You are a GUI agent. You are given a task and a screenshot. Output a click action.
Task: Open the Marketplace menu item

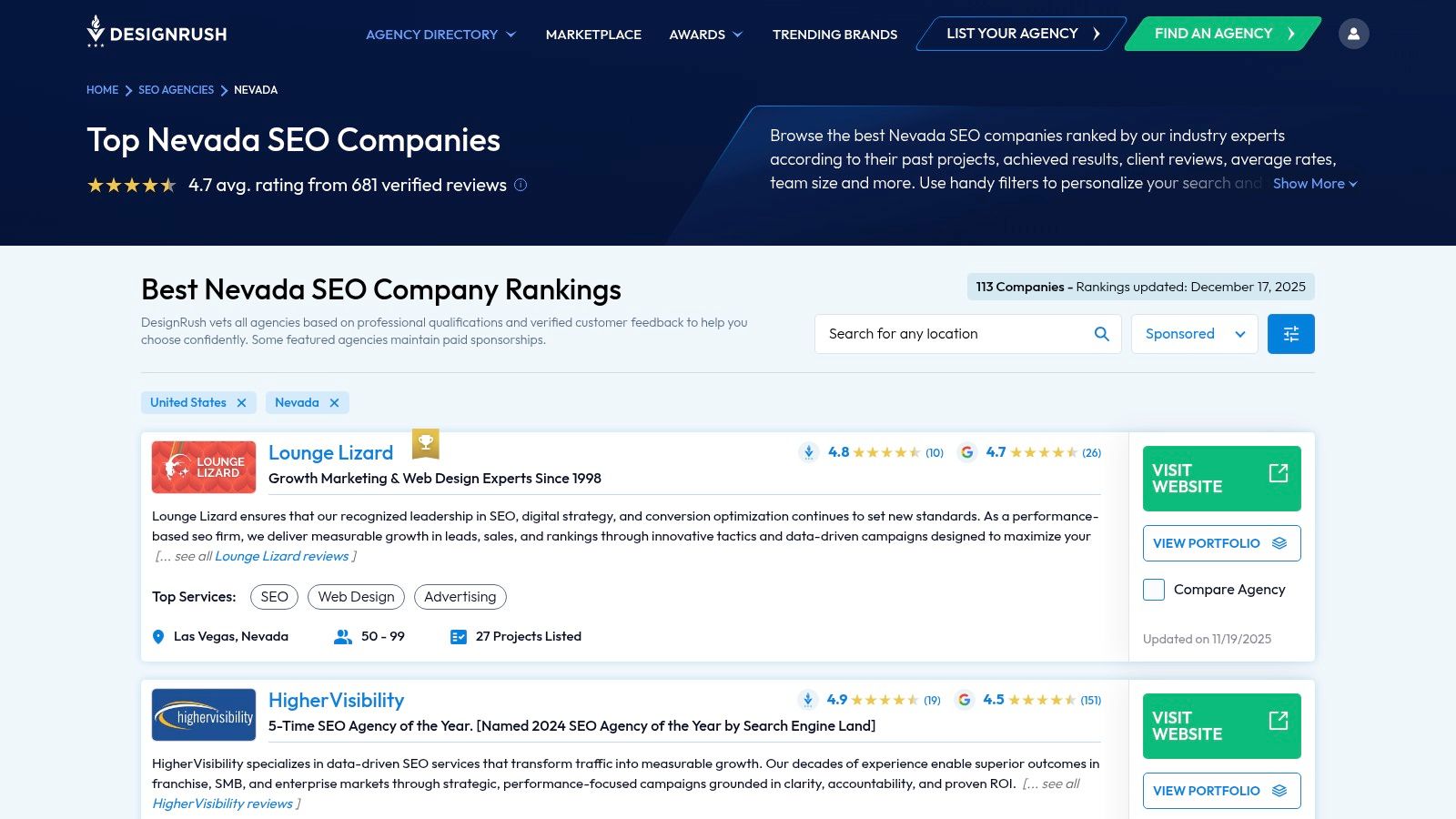coord(592,34)
